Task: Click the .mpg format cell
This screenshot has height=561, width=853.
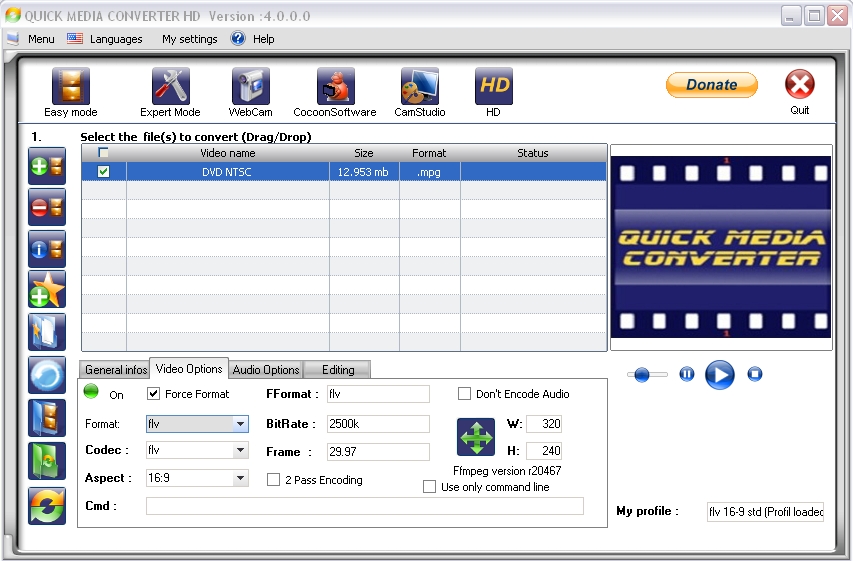Action: tap(429, 172)
